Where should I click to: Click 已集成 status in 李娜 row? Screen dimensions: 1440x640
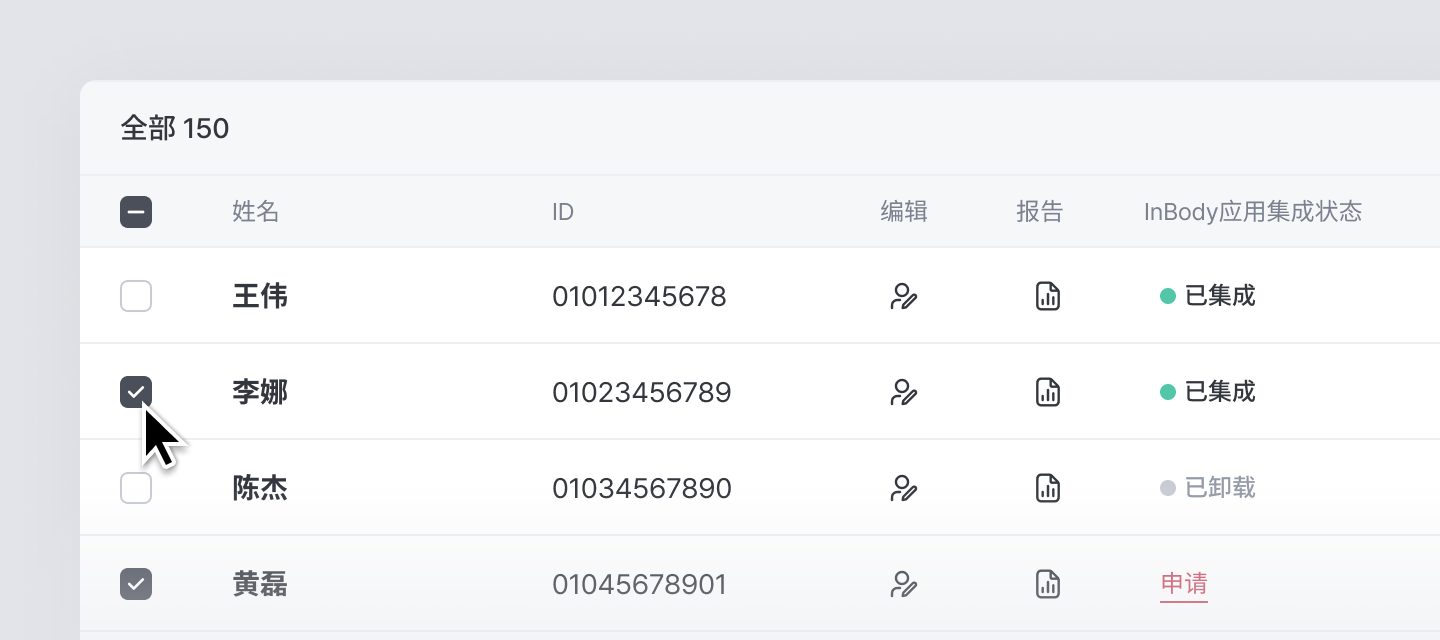[x=1208, y=392]
